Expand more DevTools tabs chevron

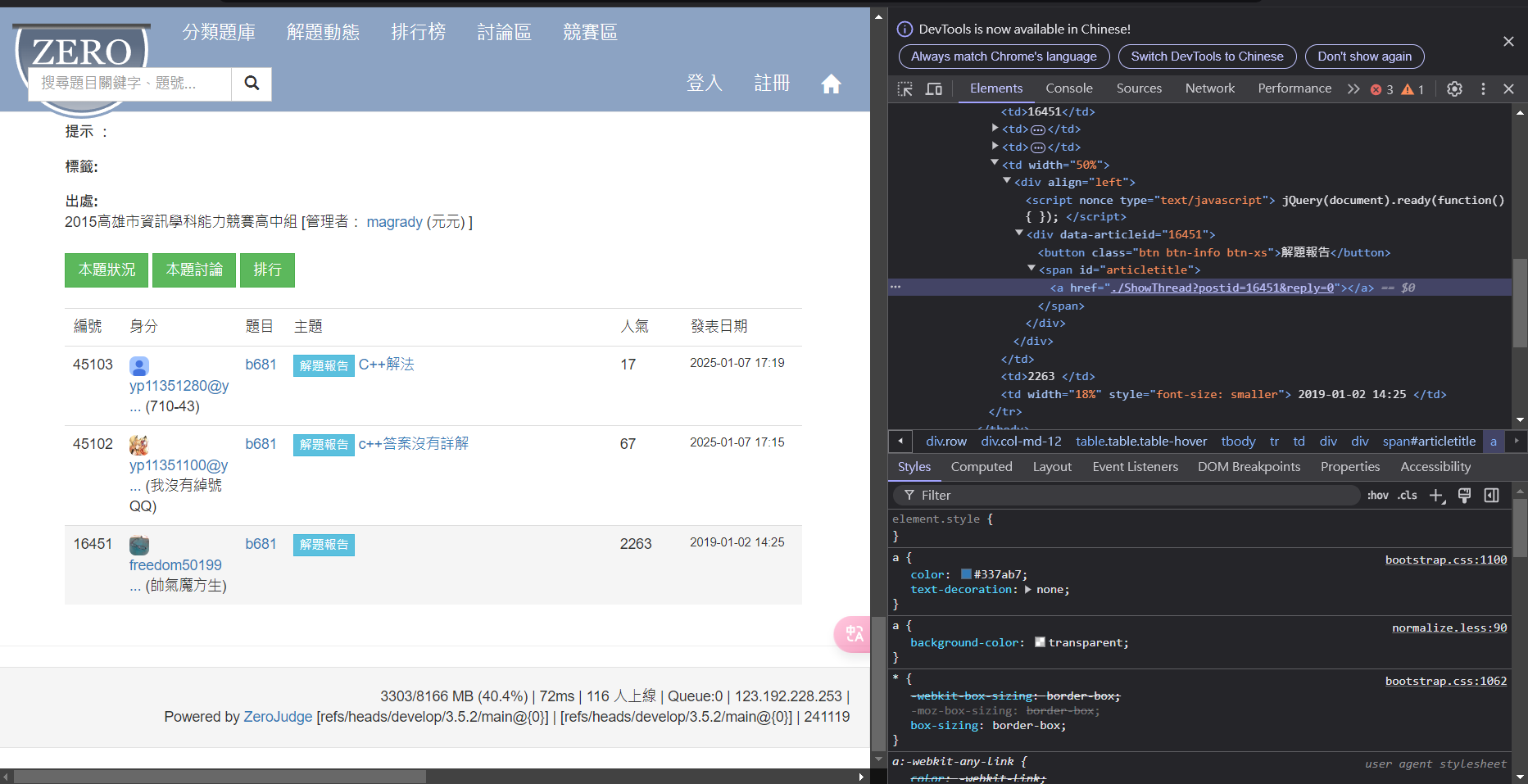[1353, 89]
